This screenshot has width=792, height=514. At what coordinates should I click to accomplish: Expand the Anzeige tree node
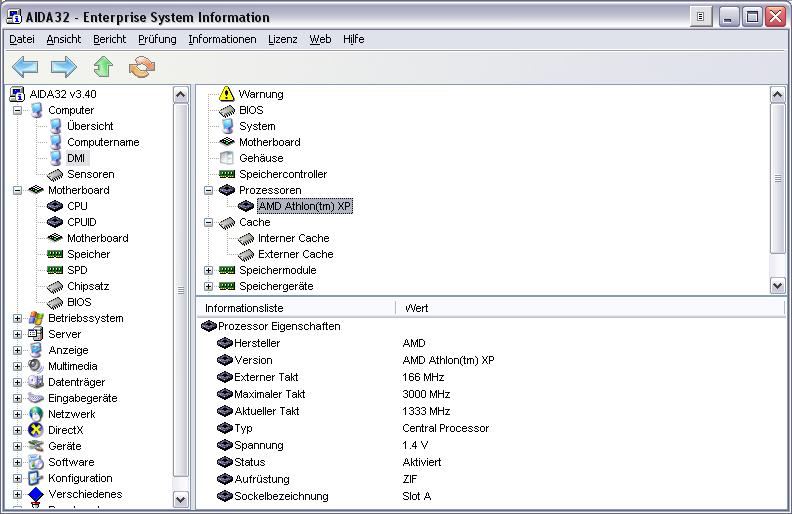(x=17, y=350)
